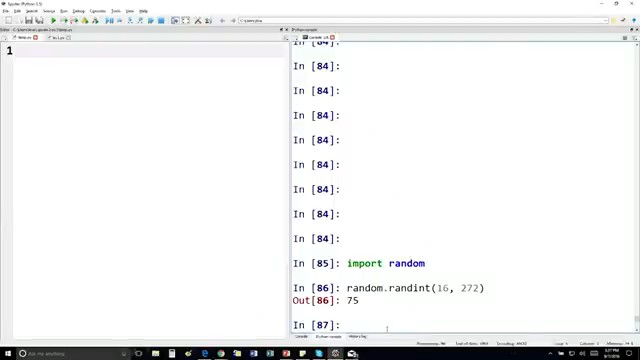Open preferences with the wrench icon
640x360 pixels.
tap(198, 20)
